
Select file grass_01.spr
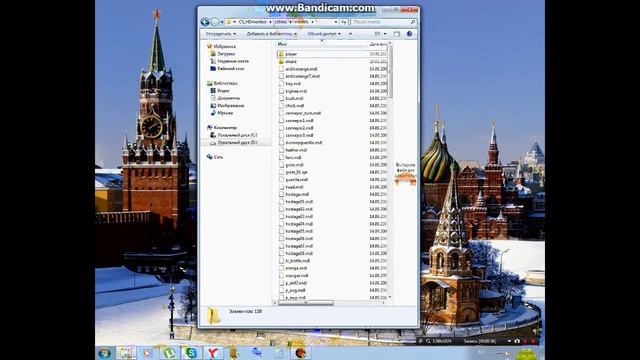(296, 172)
